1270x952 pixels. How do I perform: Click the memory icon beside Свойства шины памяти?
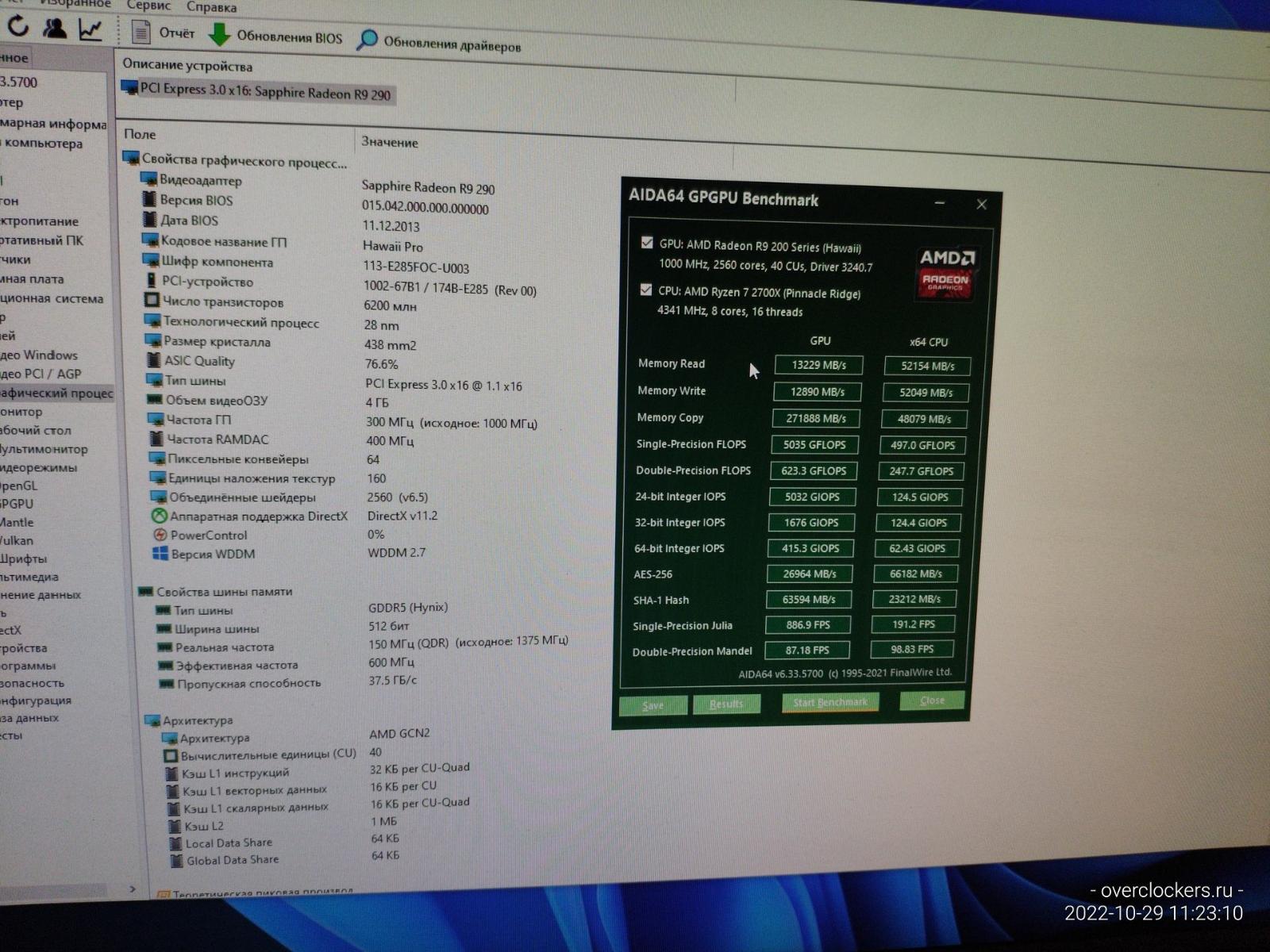(145, 591)
